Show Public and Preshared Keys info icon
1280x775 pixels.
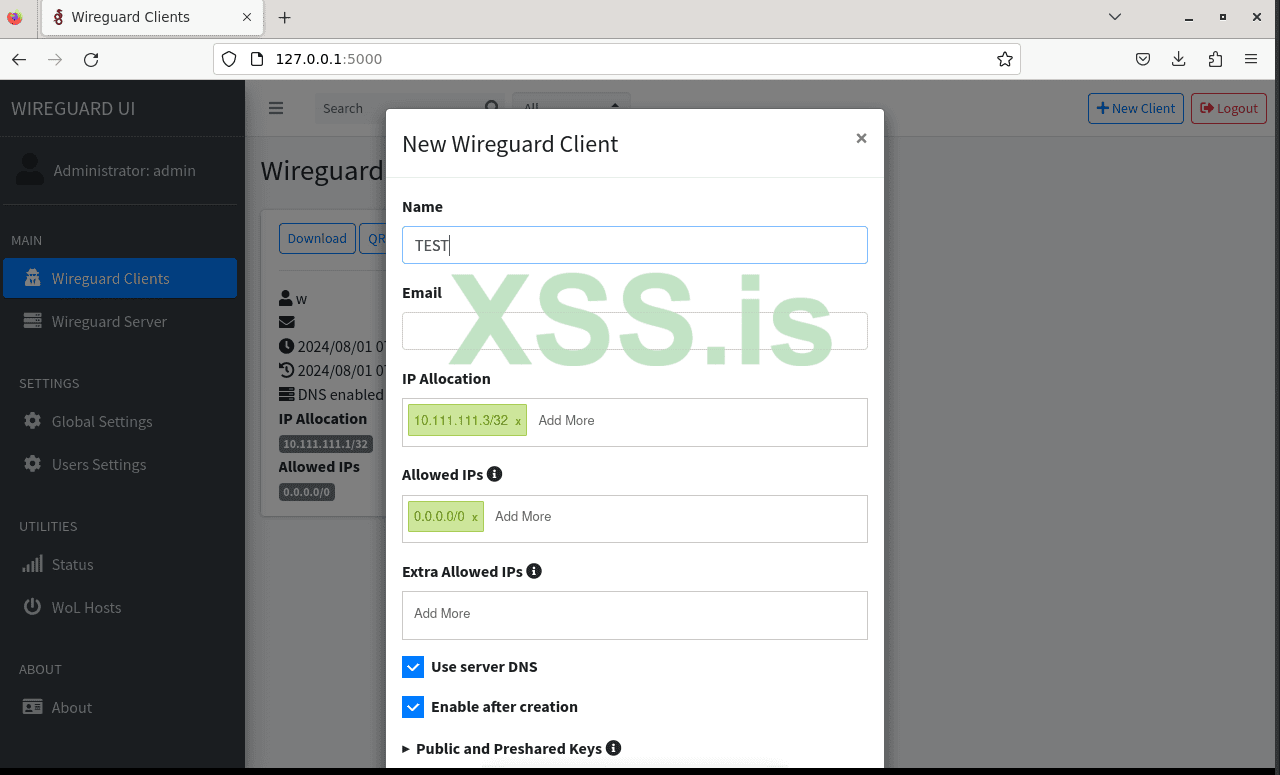614,748
